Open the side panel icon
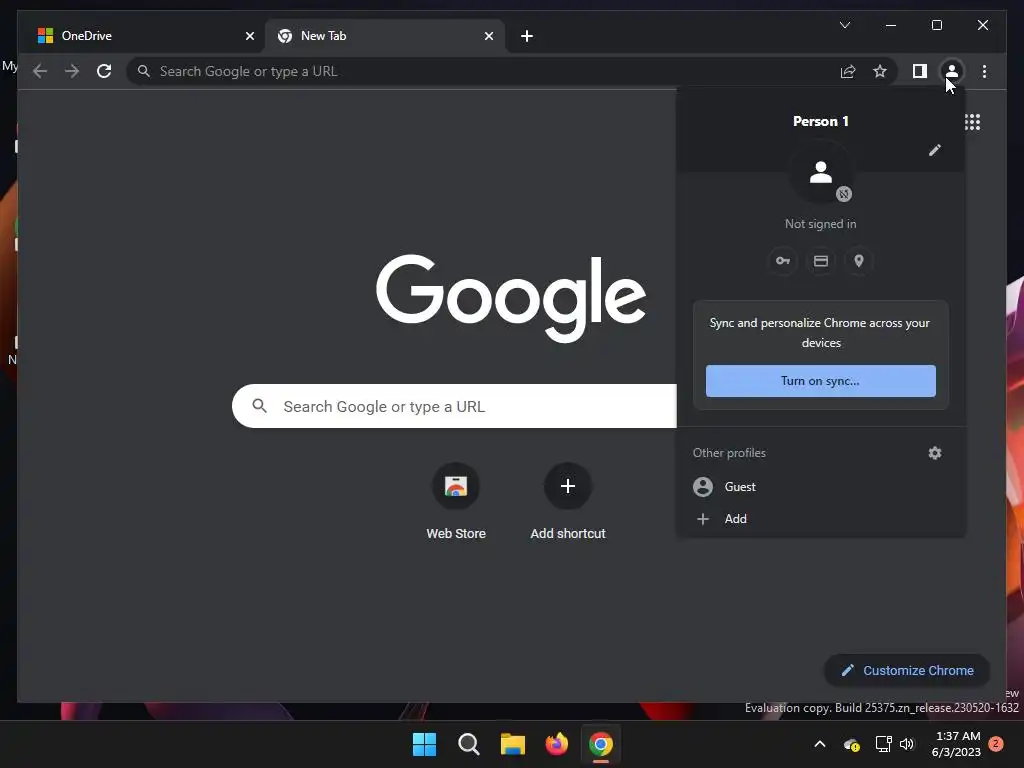1024x768 pixels. point(920,71)
